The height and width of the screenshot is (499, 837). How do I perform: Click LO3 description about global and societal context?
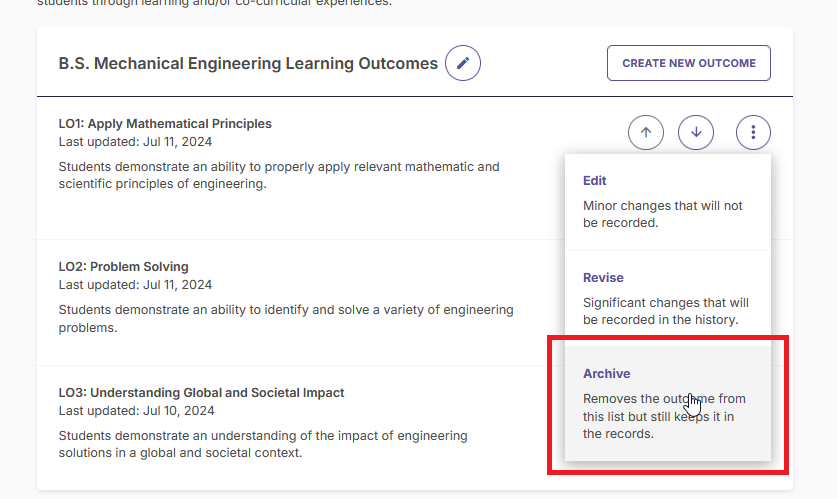point(263,444)
